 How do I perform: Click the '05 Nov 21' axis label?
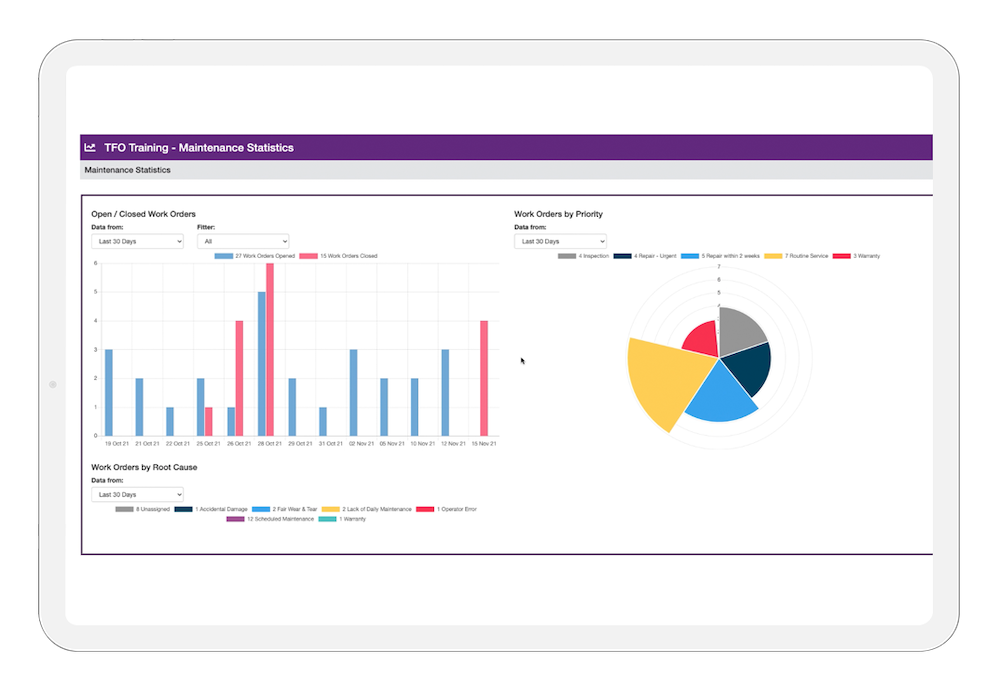coord(392,443)
